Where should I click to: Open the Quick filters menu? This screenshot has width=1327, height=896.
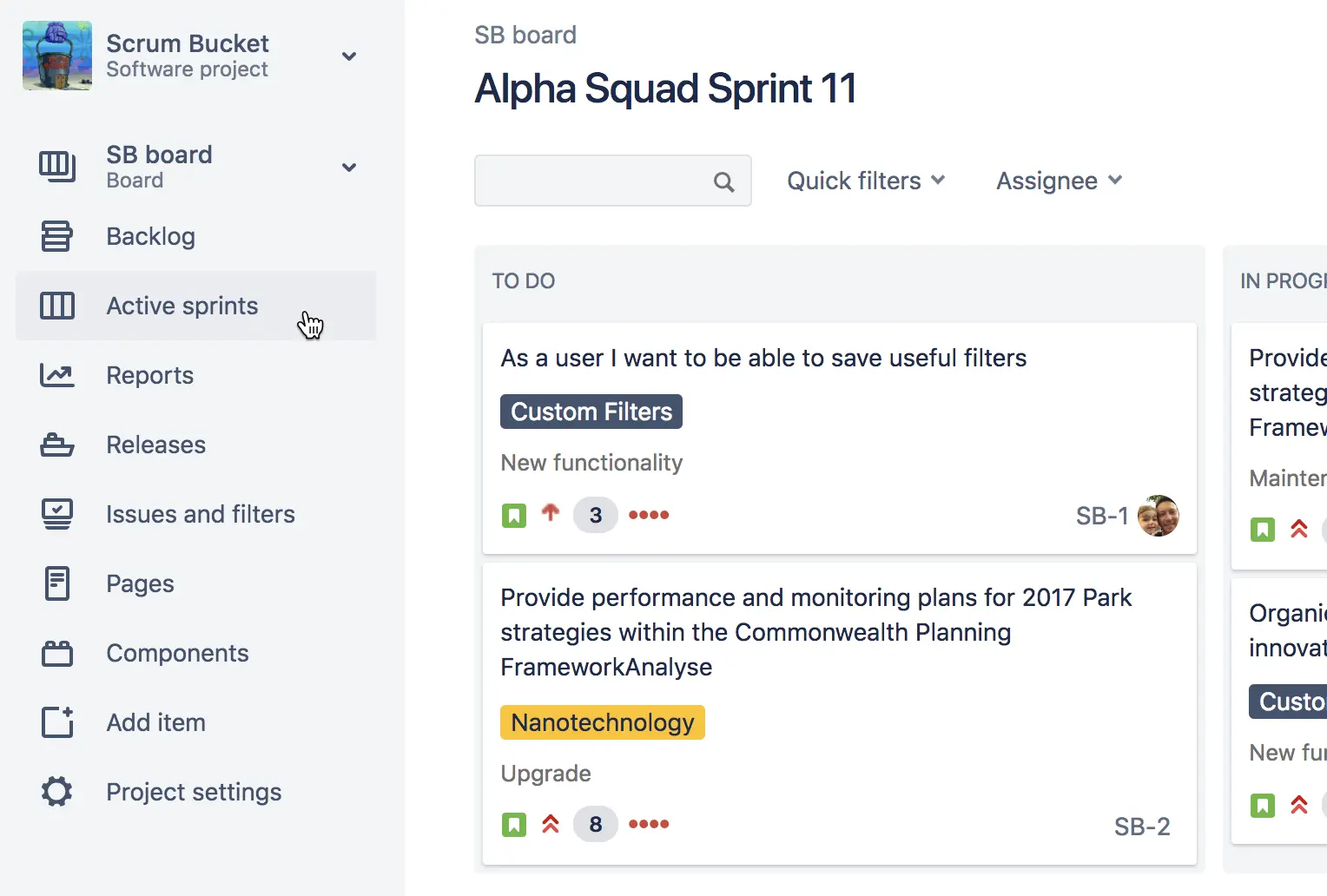(865, 181)
